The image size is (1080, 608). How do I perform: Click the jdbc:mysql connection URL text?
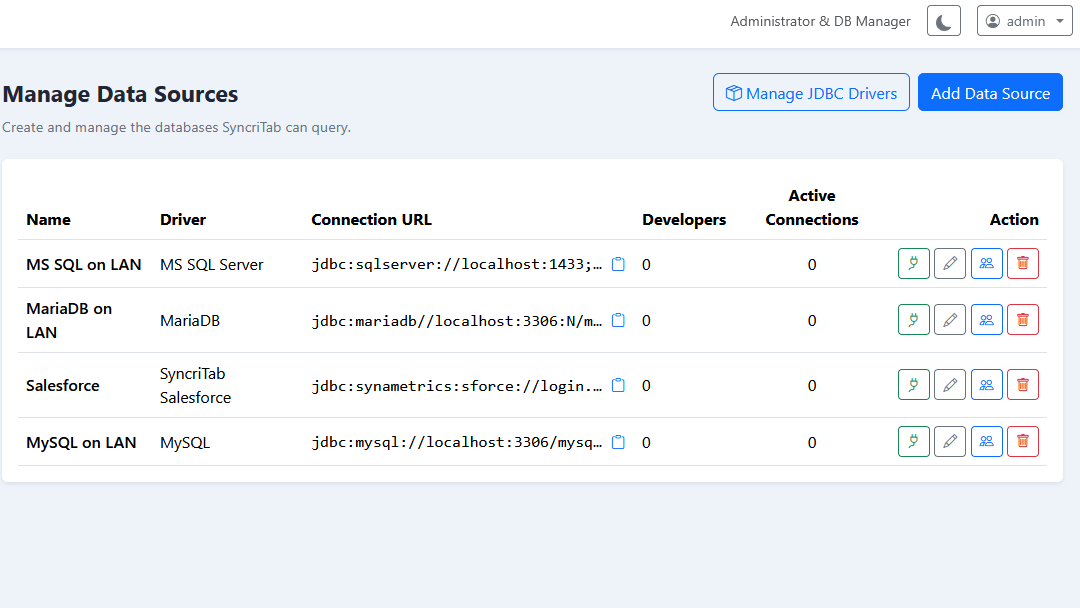coord(457,442)
